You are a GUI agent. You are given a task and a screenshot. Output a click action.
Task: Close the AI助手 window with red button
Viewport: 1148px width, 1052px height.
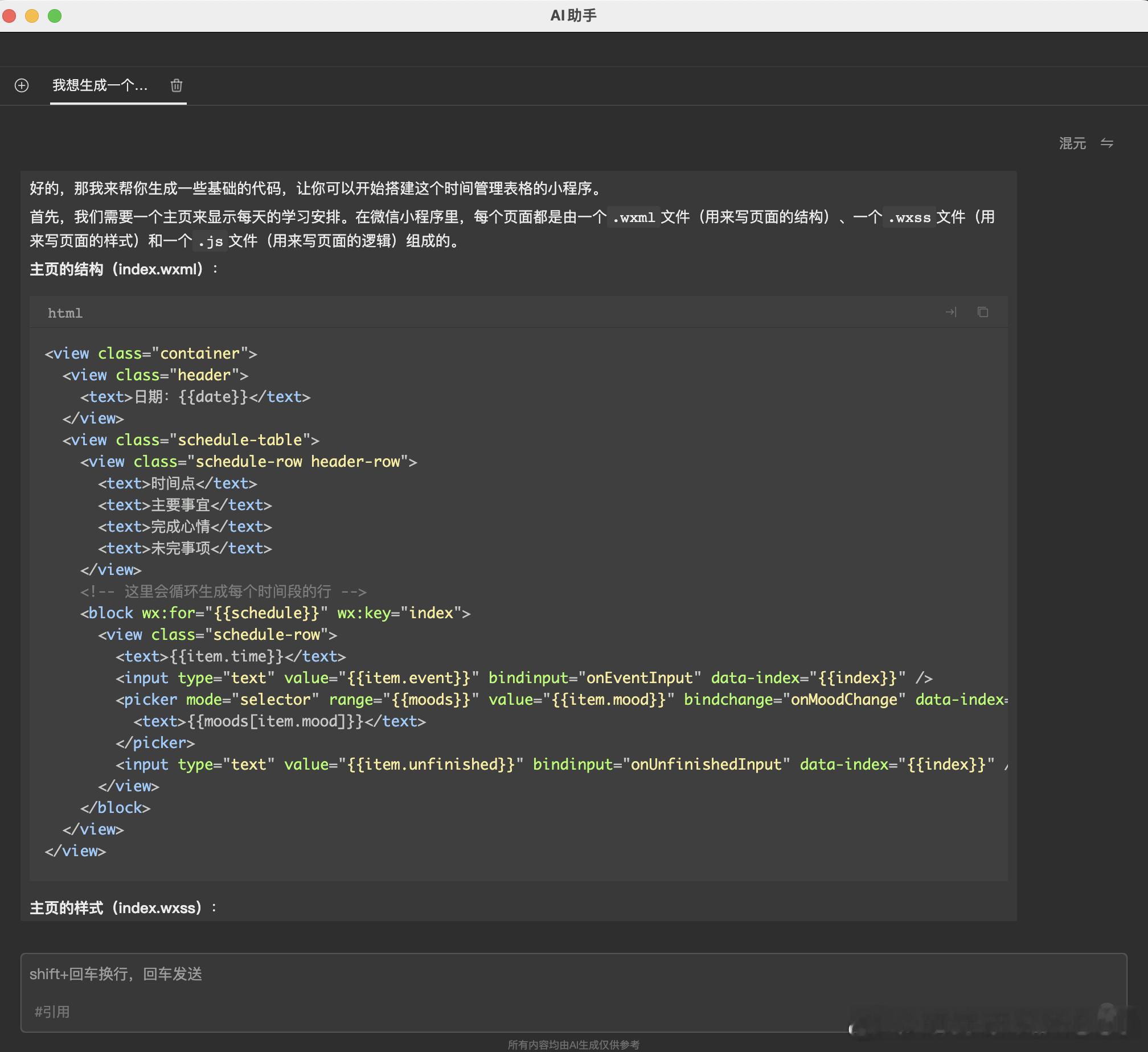[9, 16]
